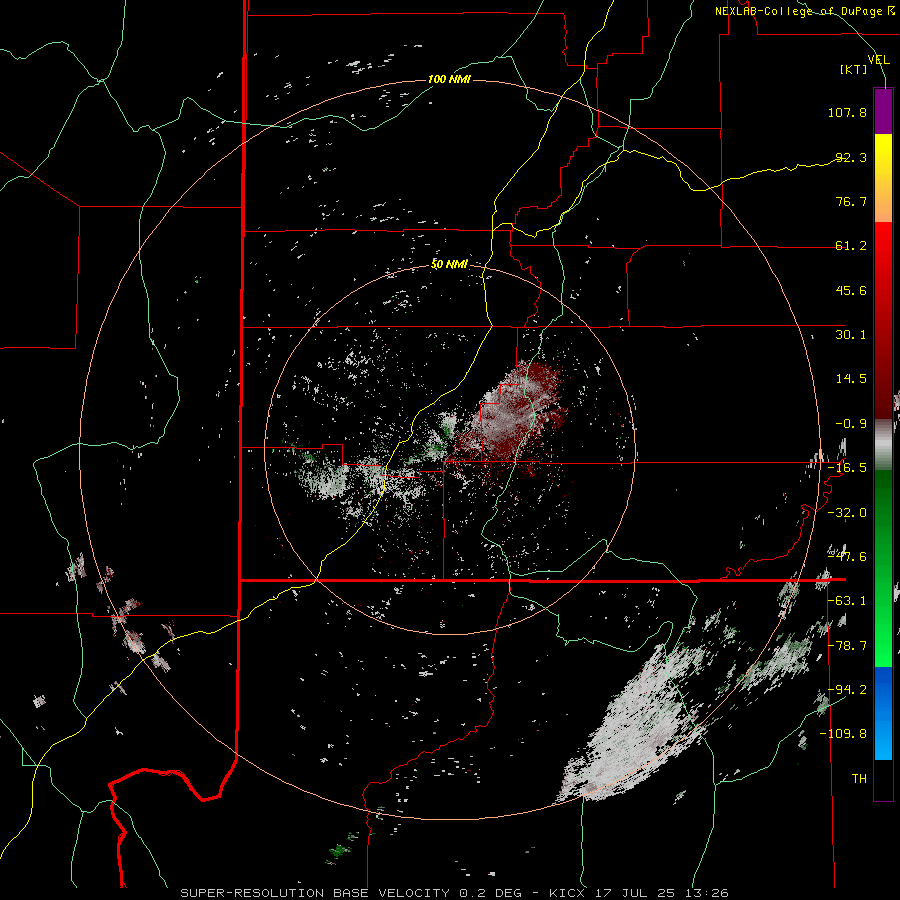Click the 92.3 legend value

[x=851, y=157]
